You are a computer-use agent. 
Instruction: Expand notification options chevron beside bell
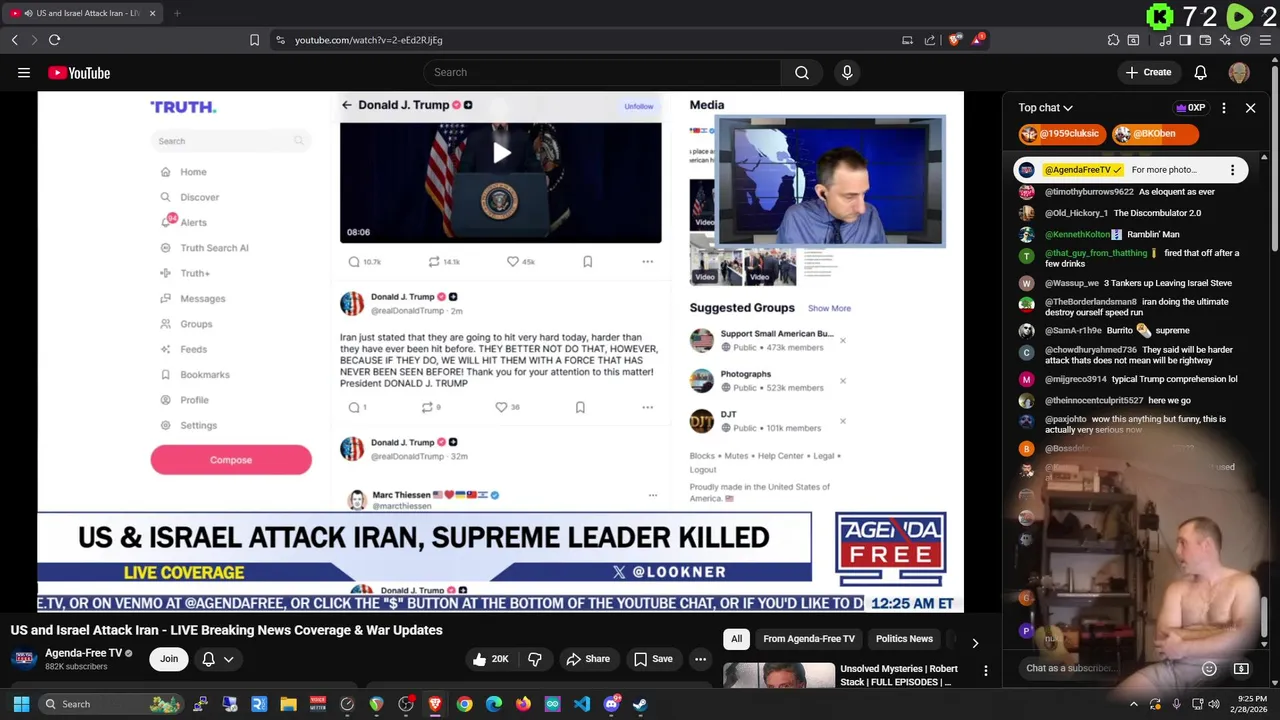coord(229,659)
